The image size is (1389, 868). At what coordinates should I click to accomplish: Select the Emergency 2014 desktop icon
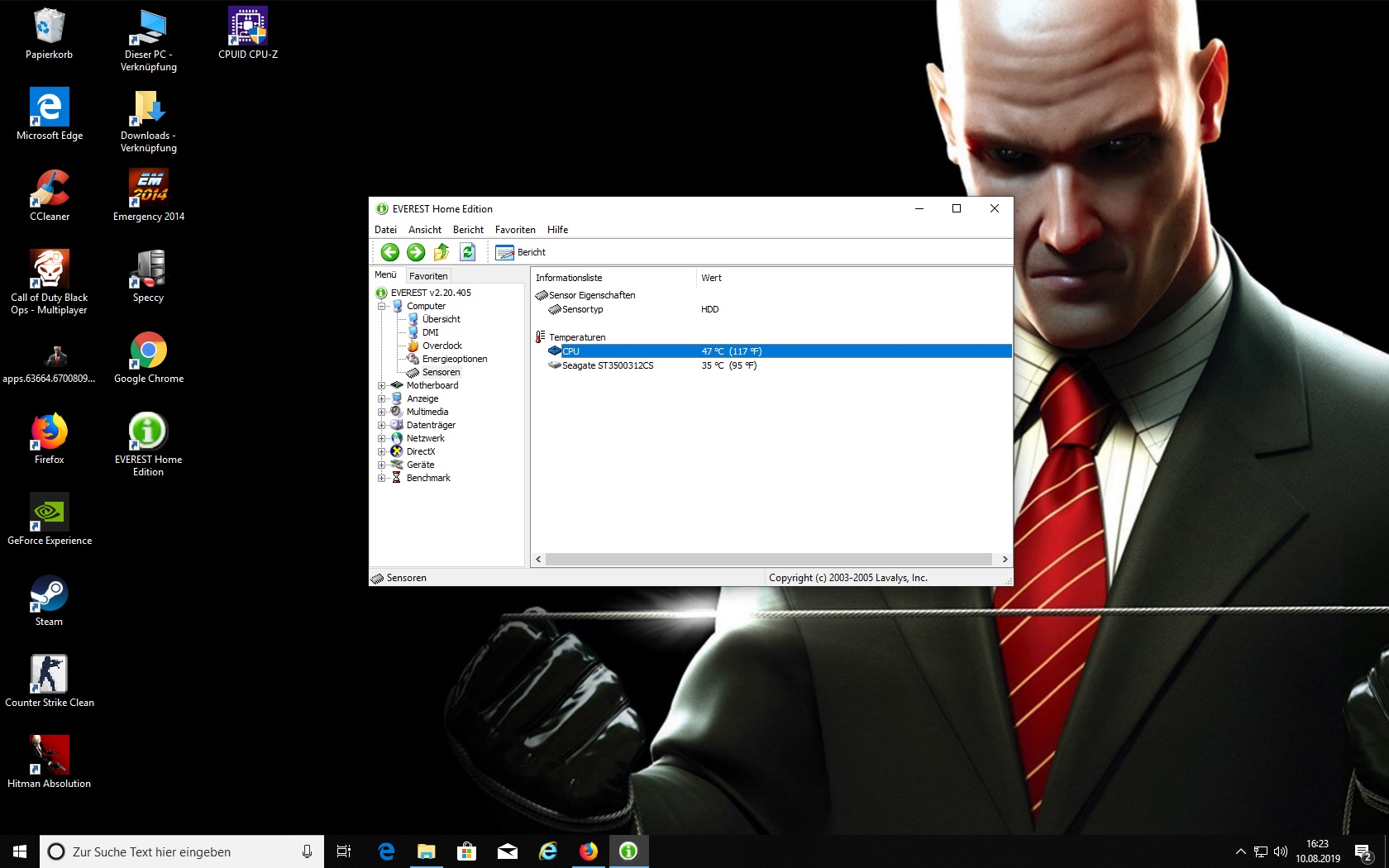point(149,196)
